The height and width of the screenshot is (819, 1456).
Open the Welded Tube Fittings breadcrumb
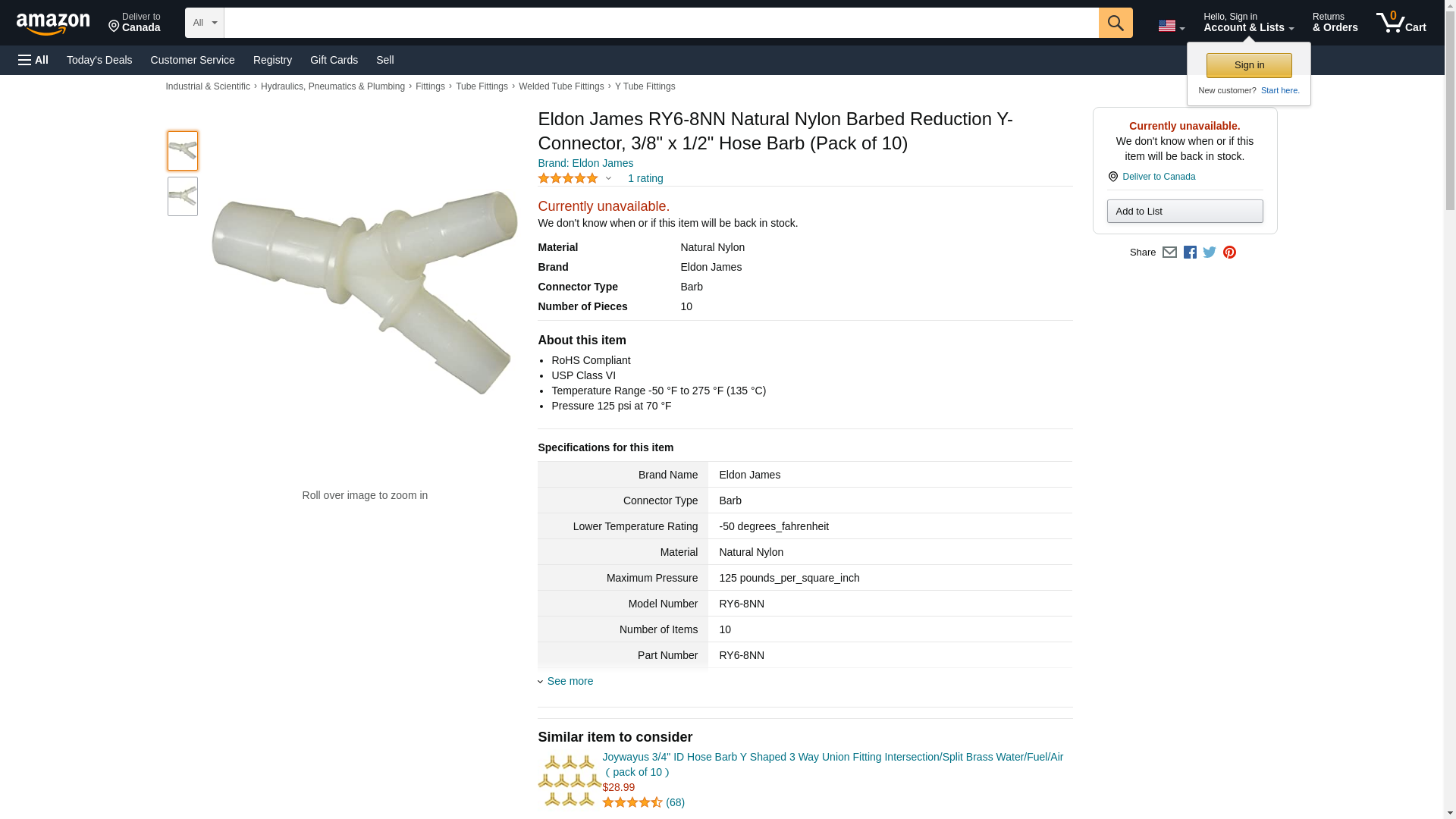point(561,86)
